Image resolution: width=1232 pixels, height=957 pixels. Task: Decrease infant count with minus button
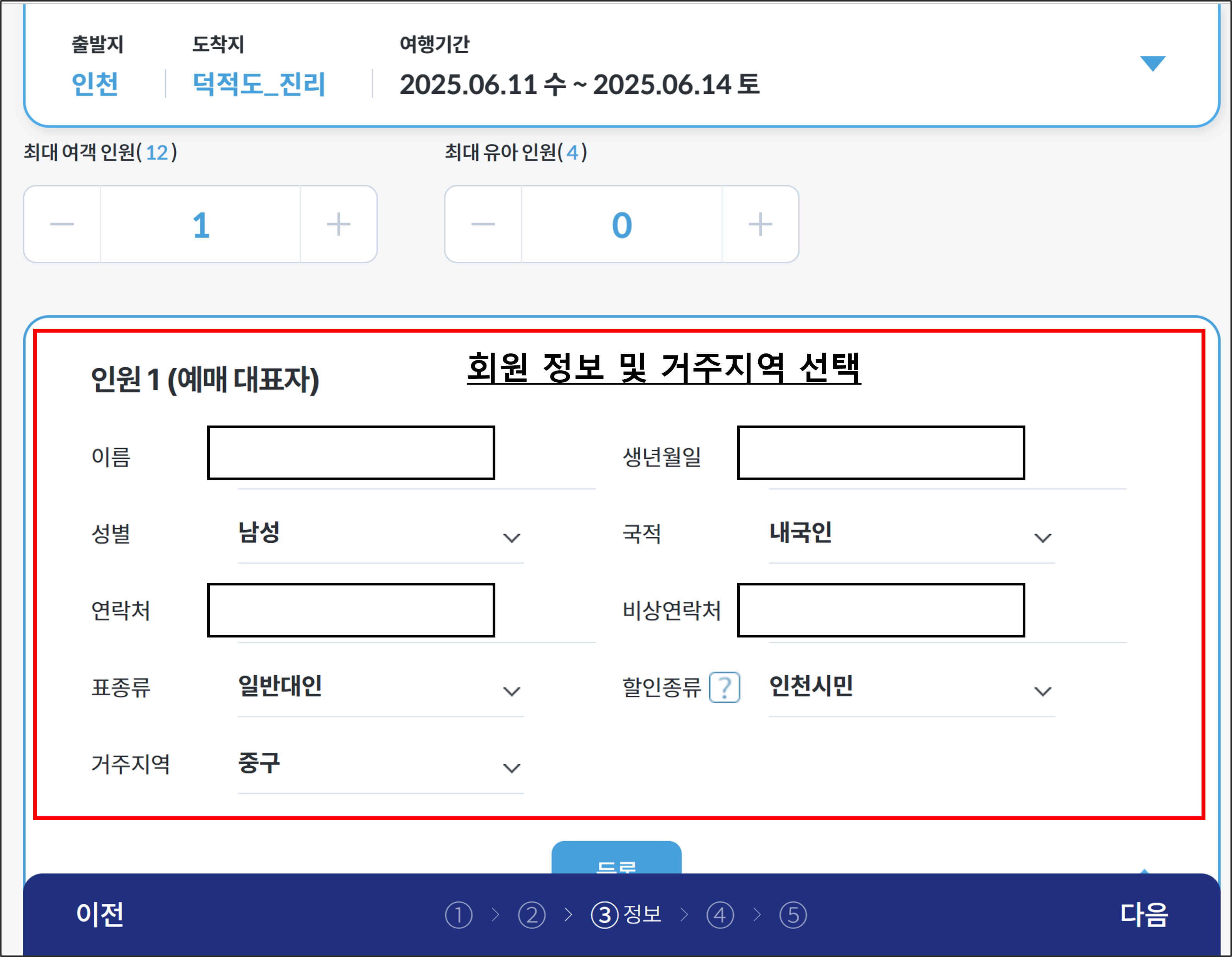[x=483, y=224]
